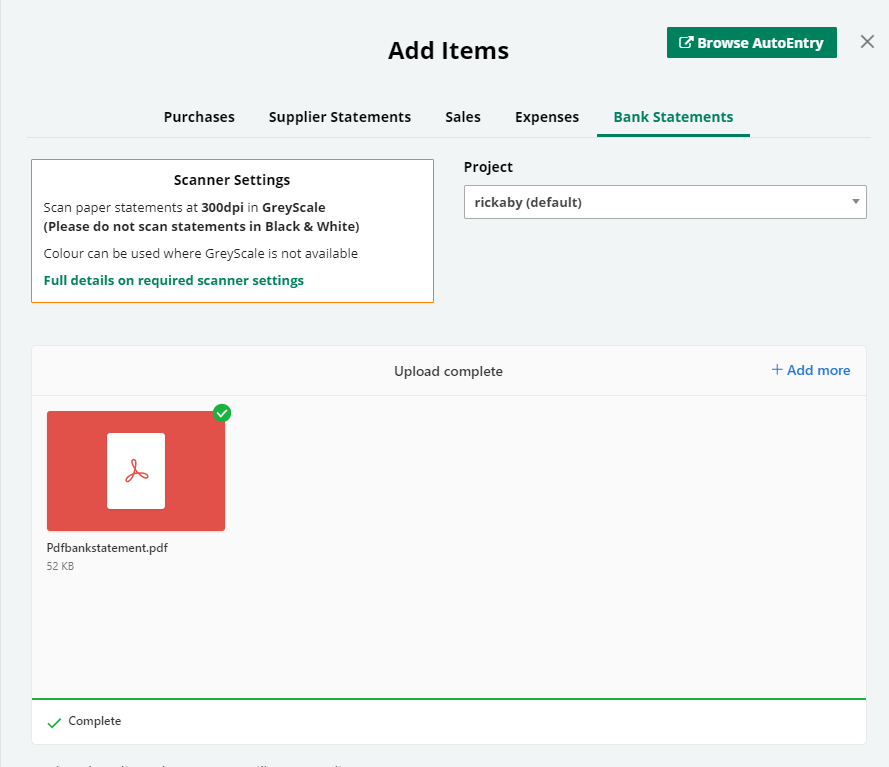This screenshot has height=767, width=889.
Task: Click the Pdfbankstatement.pdf thumbnail
Action: [x=136, y=471]
